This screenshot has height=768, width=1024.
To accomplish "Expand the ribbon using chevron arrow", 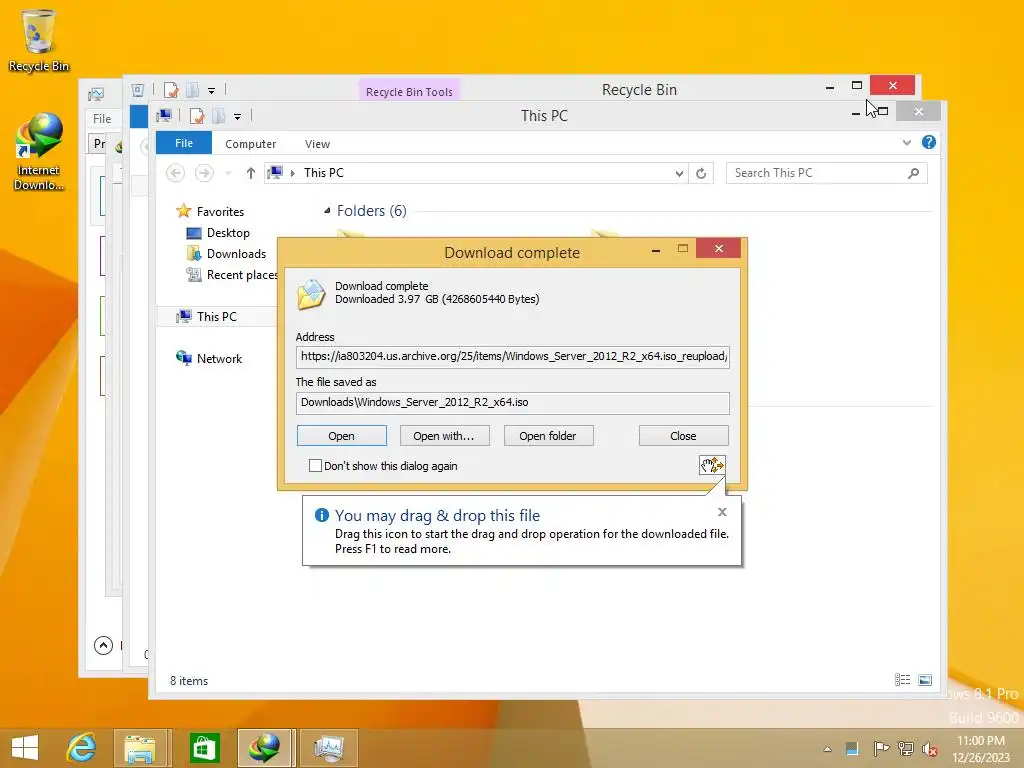I will point(906,142).
